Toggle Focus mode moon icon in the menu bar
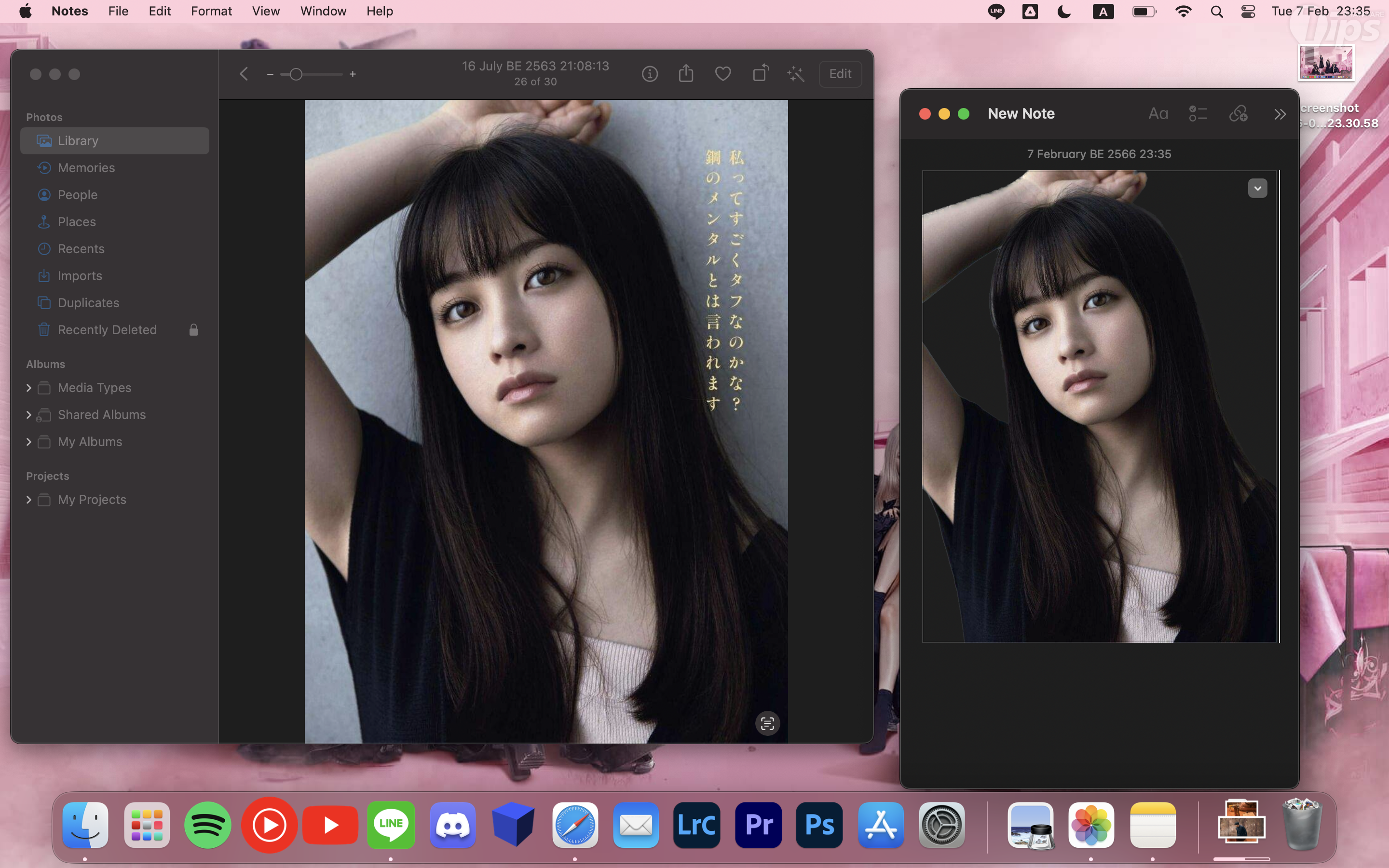The image size is (1389, 868). click(x=1063, y=12)
